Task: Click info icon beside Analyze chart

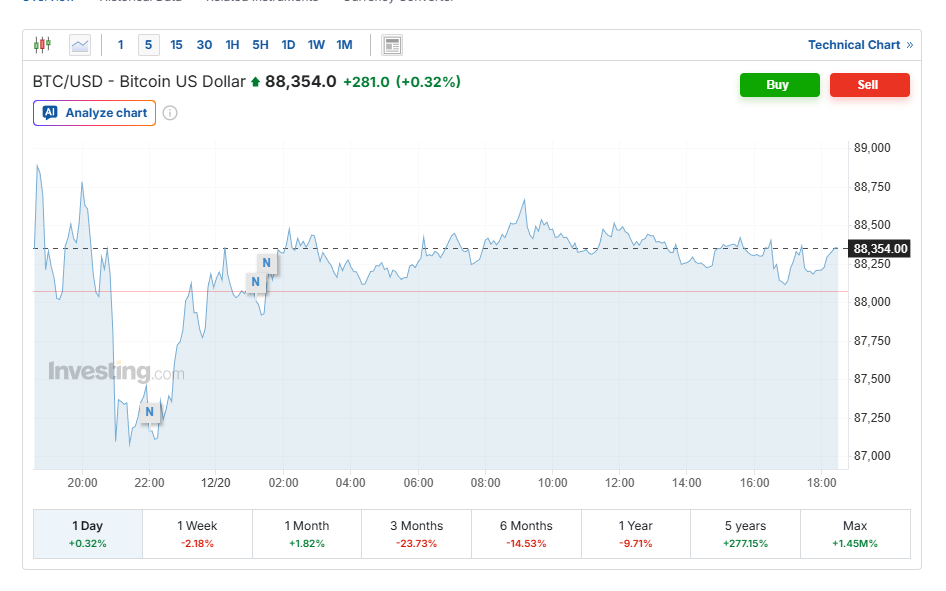Action: [170, 113]
